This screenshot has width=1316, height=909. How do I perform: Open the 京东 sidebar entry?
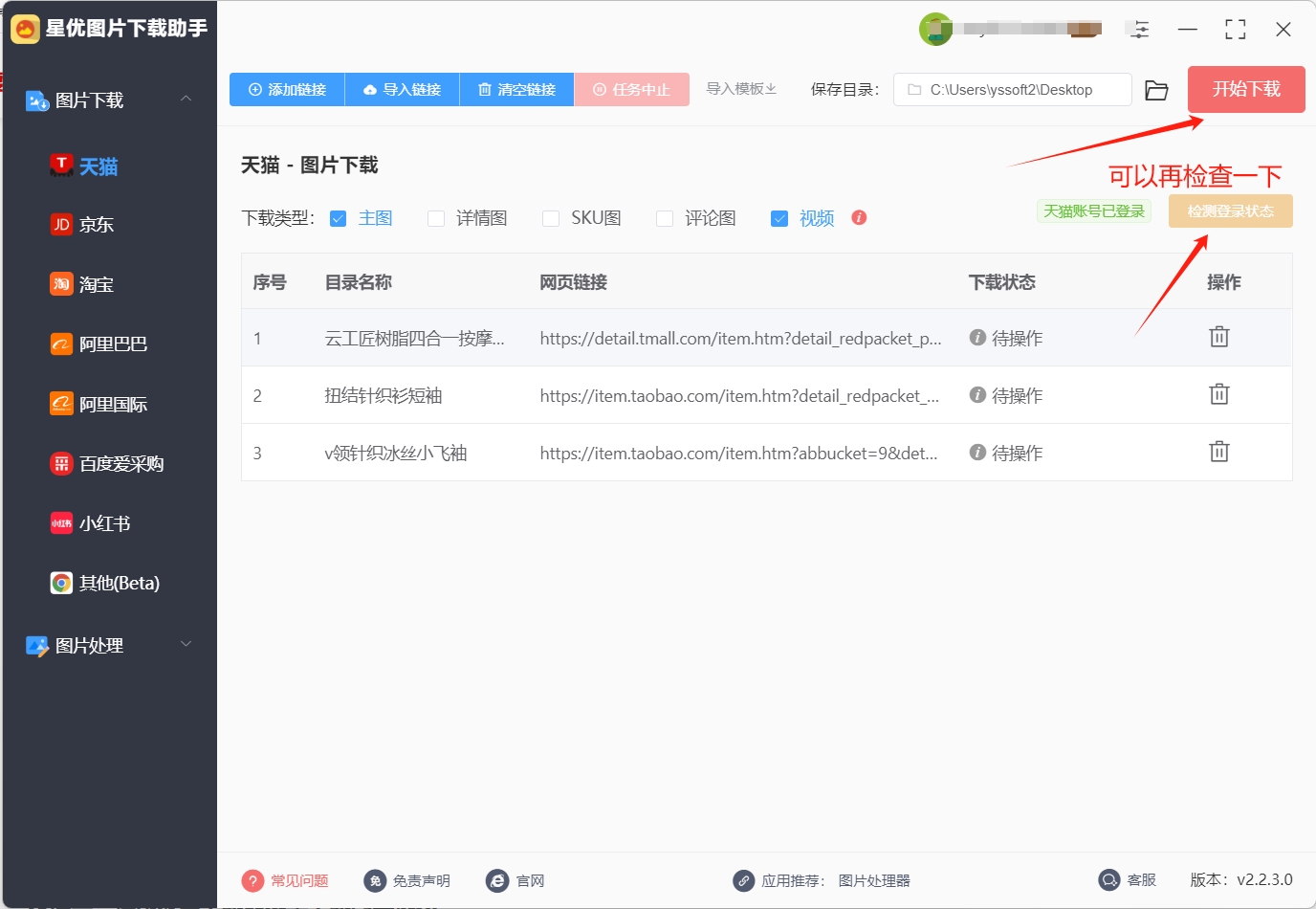pos(82,225)
